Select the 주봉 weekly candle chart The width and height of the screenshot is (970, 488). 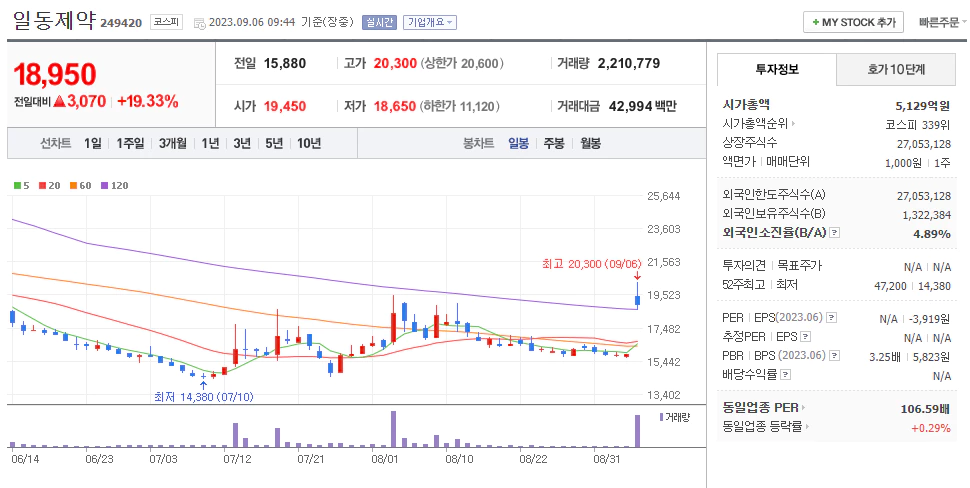click(554, 143)
